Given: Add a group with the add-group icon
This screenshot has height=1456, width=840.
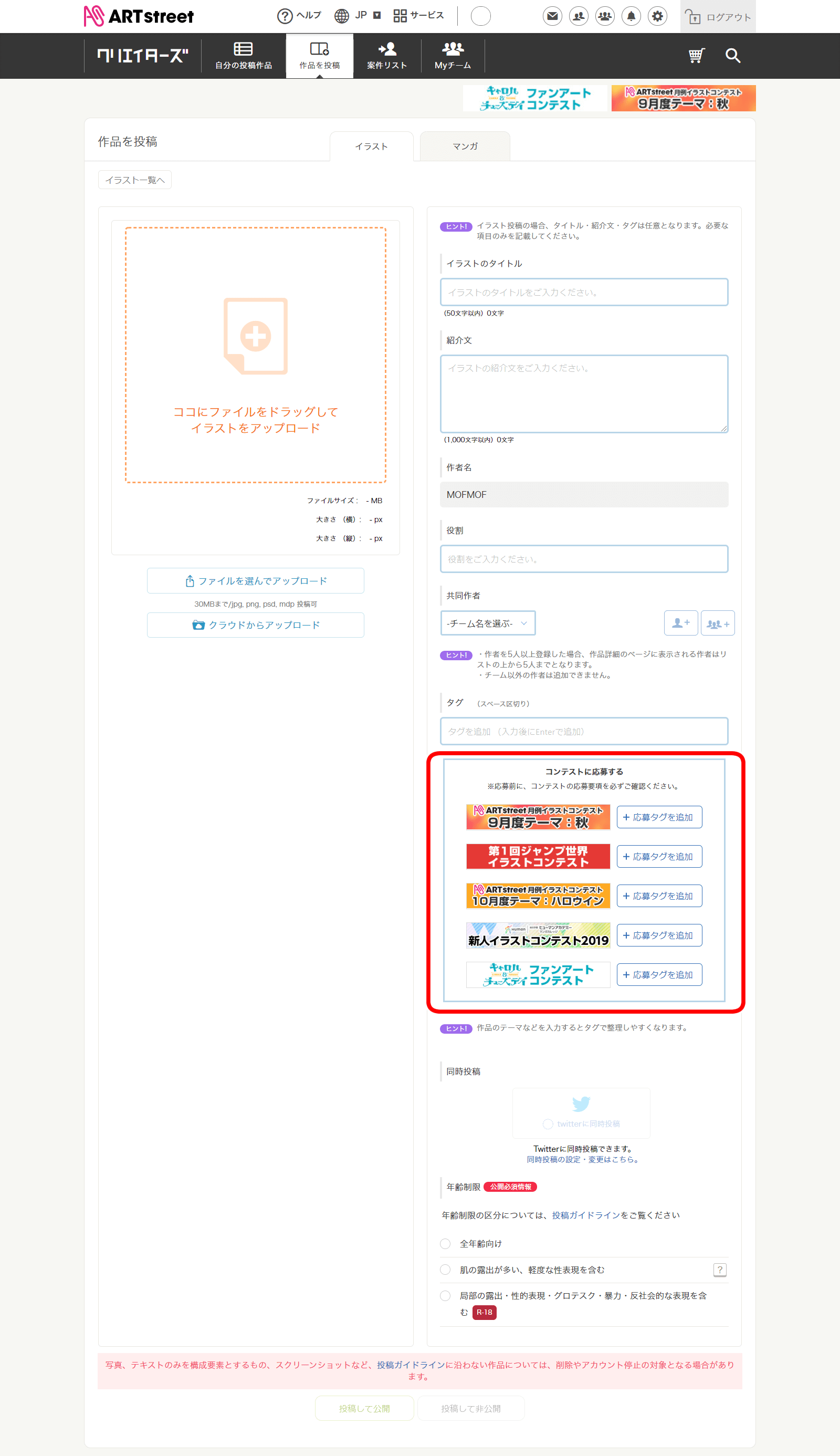Looking at the screenshot, I should pyautogui.click(x=717, y=622).
